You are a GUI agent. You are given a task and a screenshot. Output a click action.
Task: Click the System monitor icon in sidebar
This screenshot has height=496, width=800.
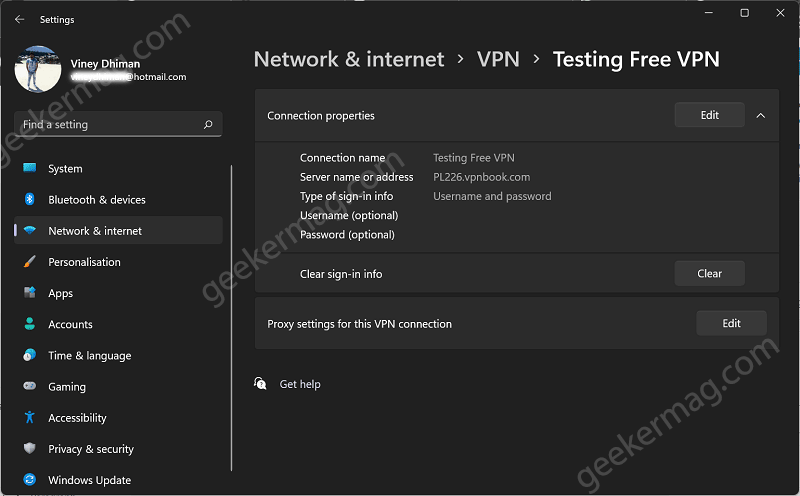tap(30, 168)
